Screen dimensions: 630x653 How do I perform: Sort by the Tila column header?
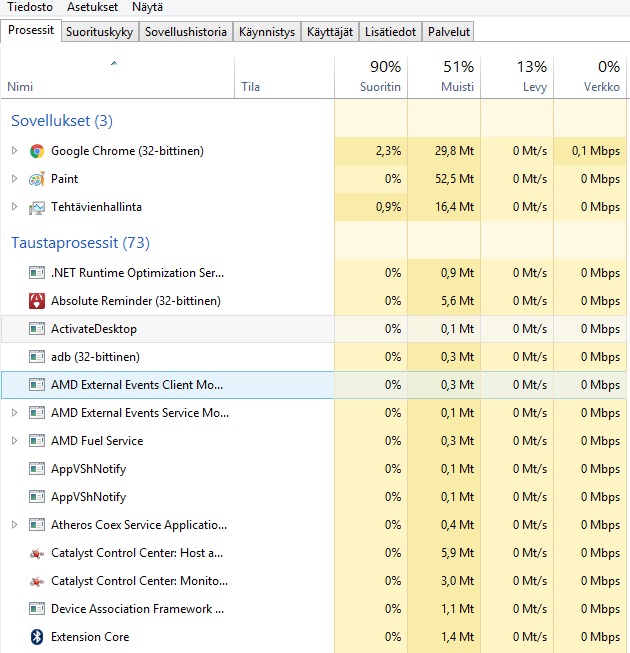click(284, 78)
